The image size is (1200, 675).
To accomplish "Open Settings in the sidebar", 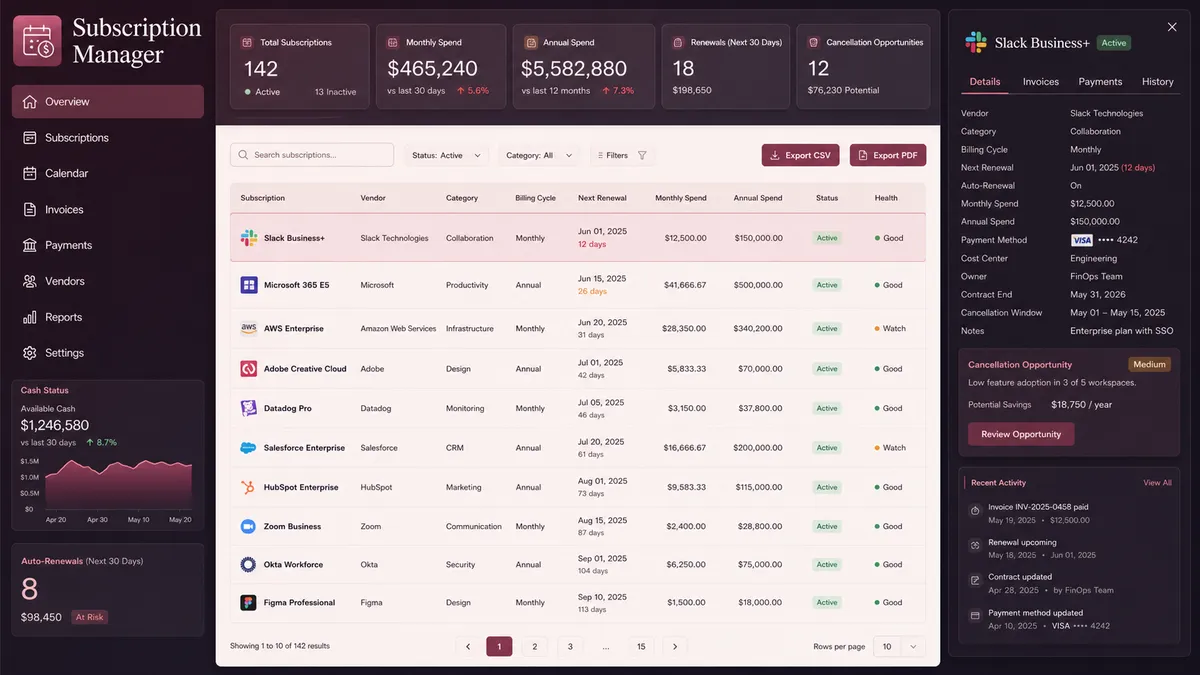I will pos(108,353).
